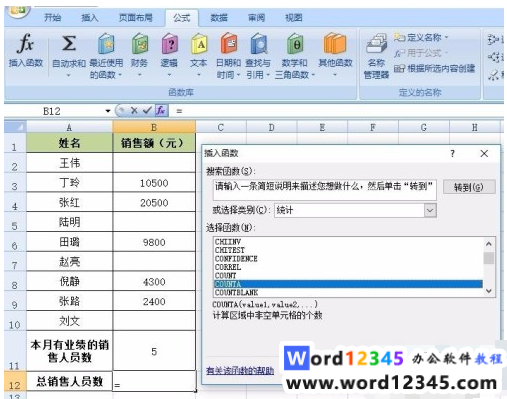Click the Insert Function fx ribbon icon

click(x=26, y=44)
